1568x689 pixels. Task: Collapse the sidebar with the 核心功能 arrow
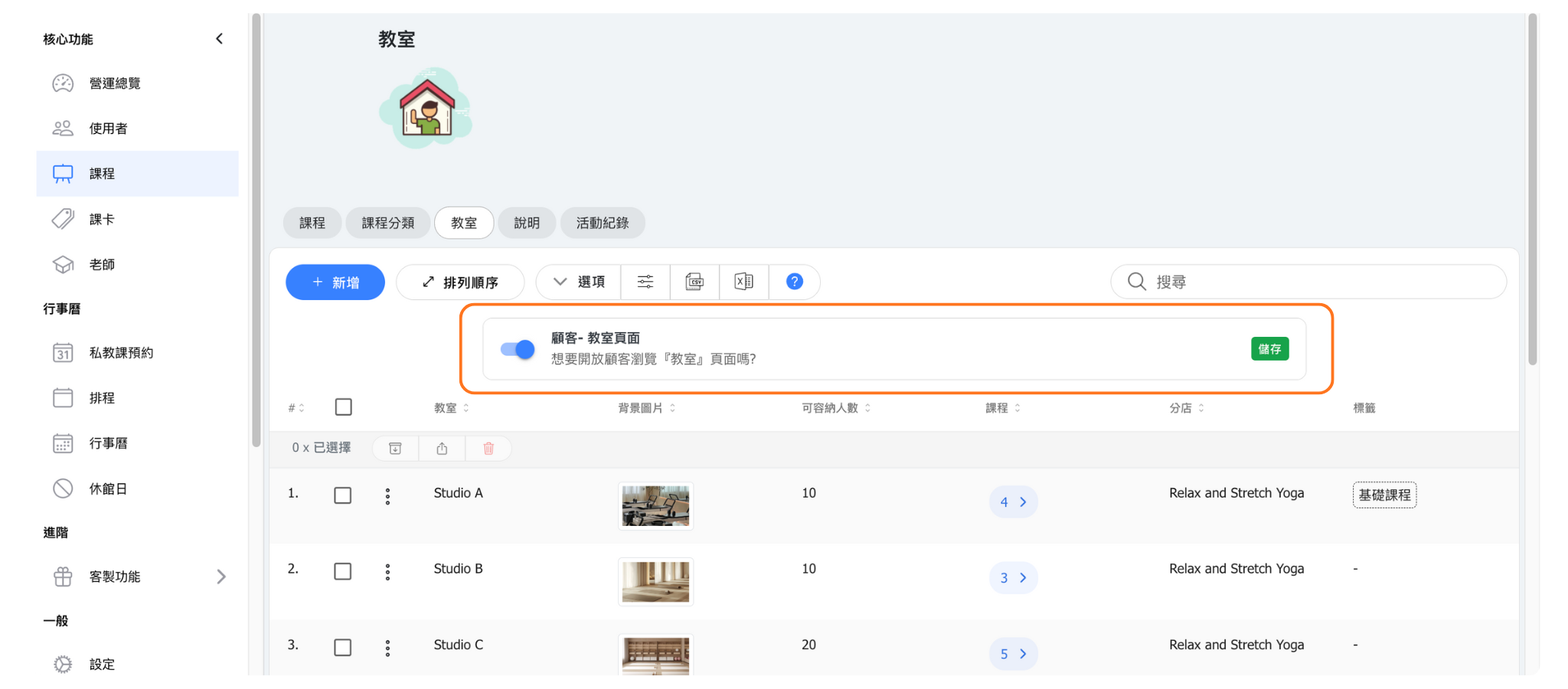220,39
